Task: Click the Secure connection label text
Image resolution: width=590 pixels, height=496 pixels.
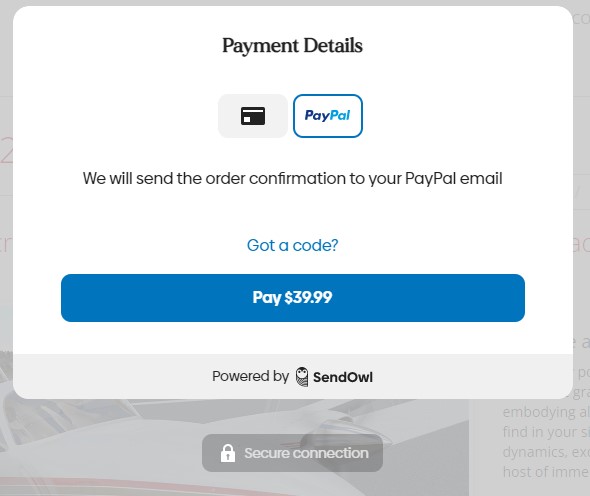Action: click(306, 453)
